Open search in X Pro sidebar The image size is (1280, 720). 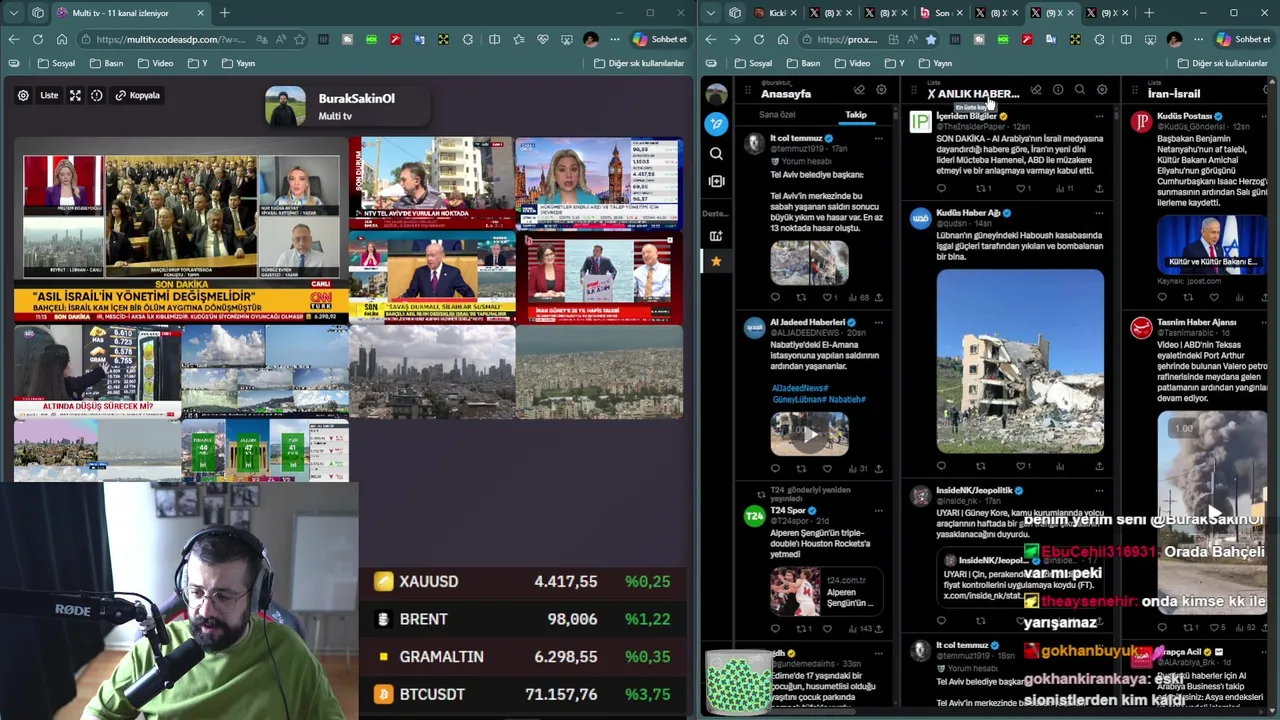pyautogui.click(x=716, y=154)
